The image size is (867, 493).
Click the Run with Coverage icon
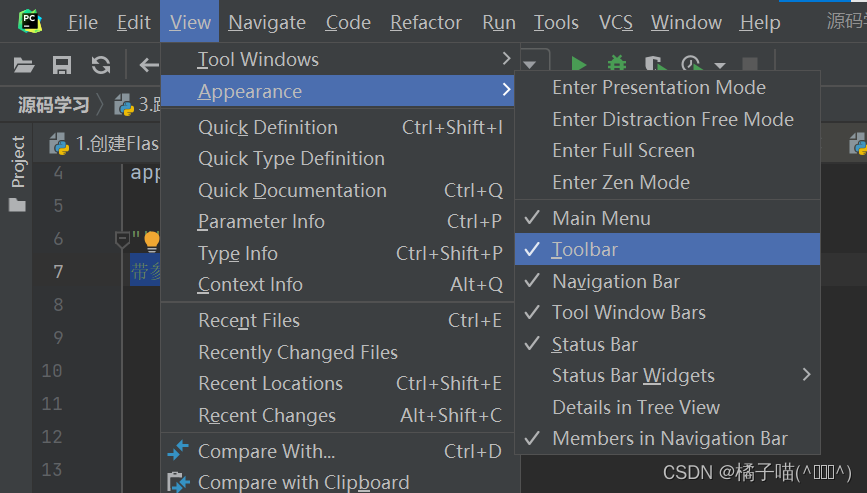655,64
